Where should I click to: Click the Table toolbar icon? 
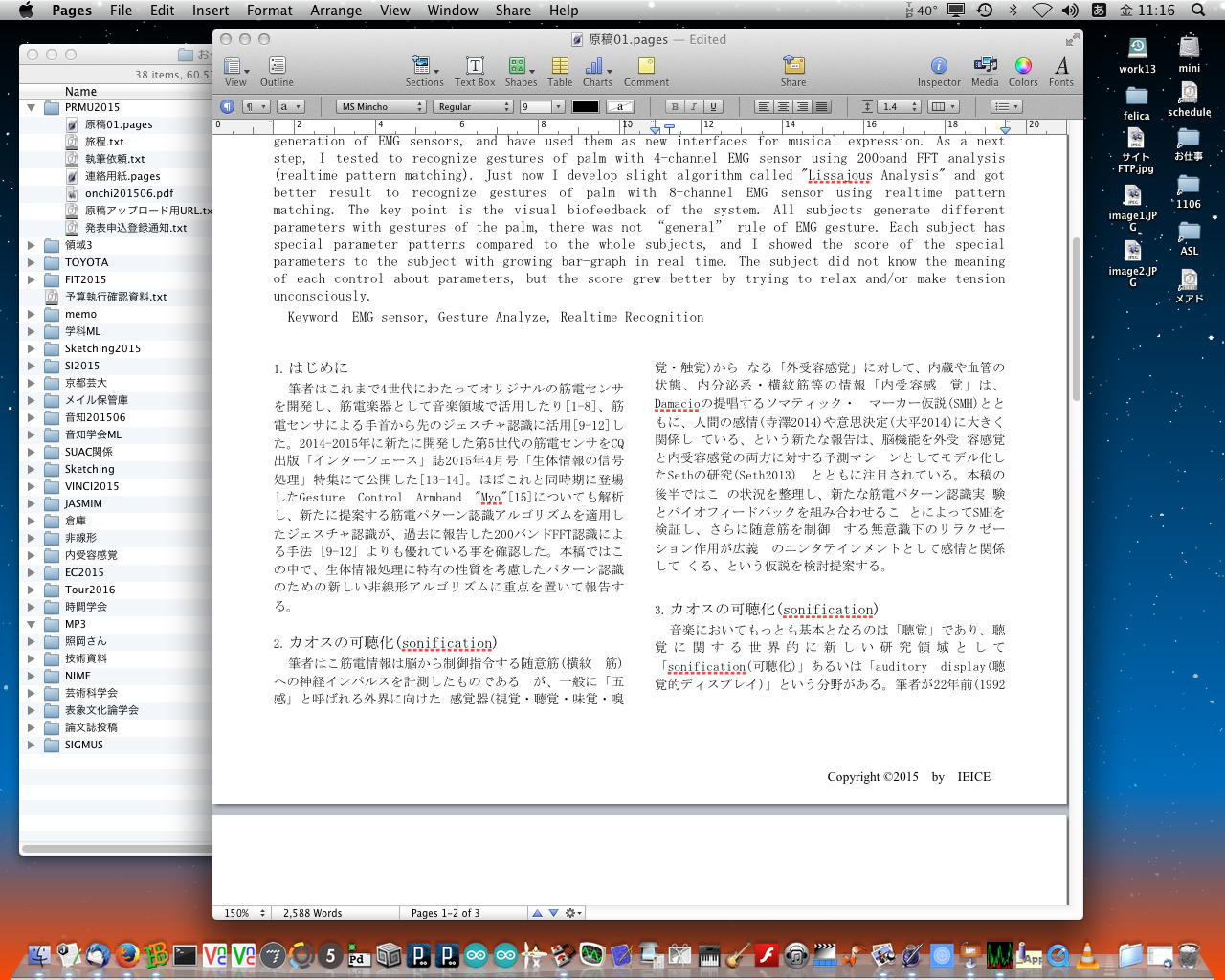click(560, 71)
